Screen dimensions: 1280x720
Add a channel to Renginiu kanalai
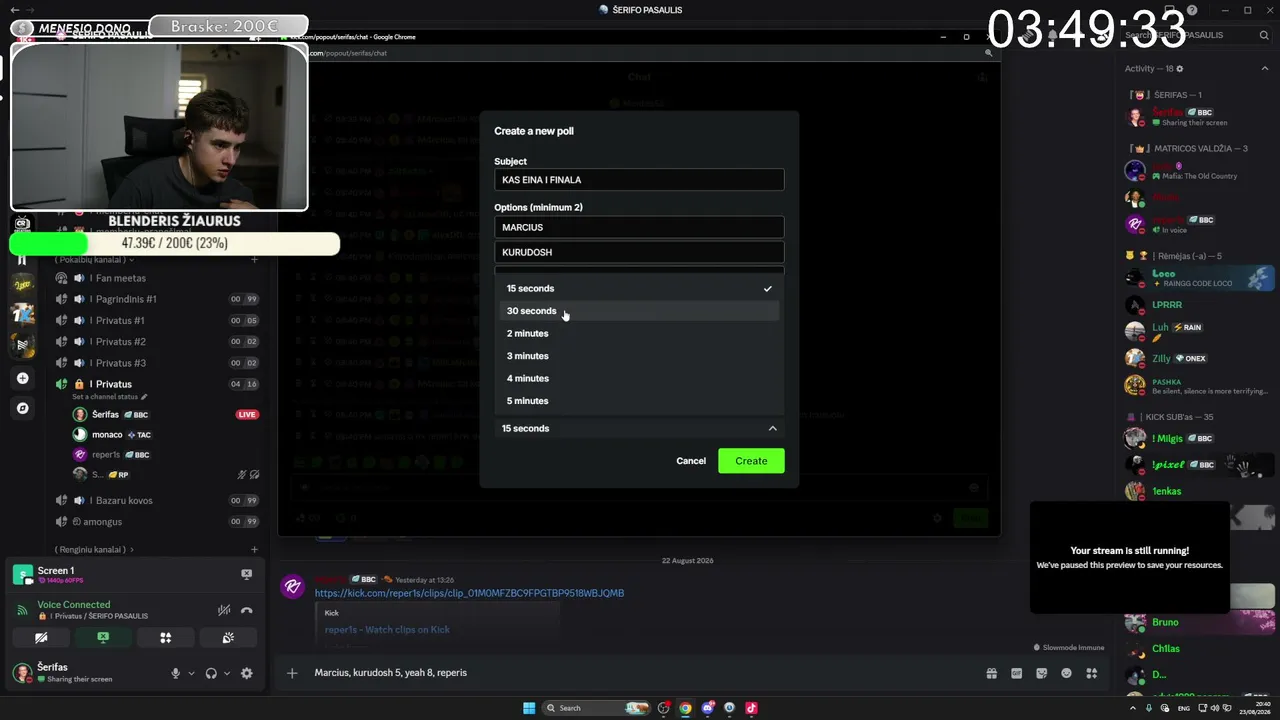point(254,549)
